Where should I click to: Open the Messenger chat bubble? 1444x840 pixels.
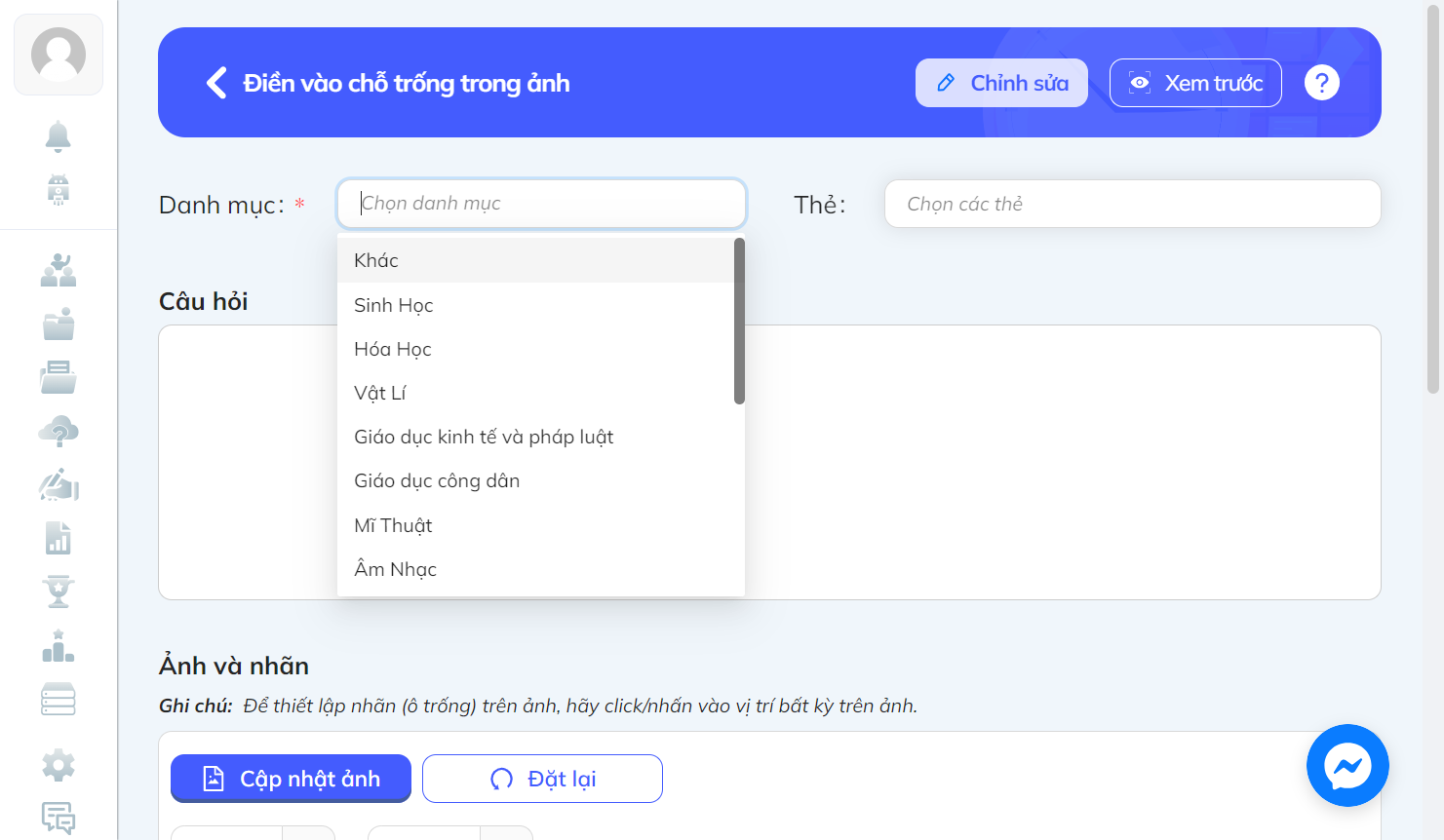(1347, 766)
